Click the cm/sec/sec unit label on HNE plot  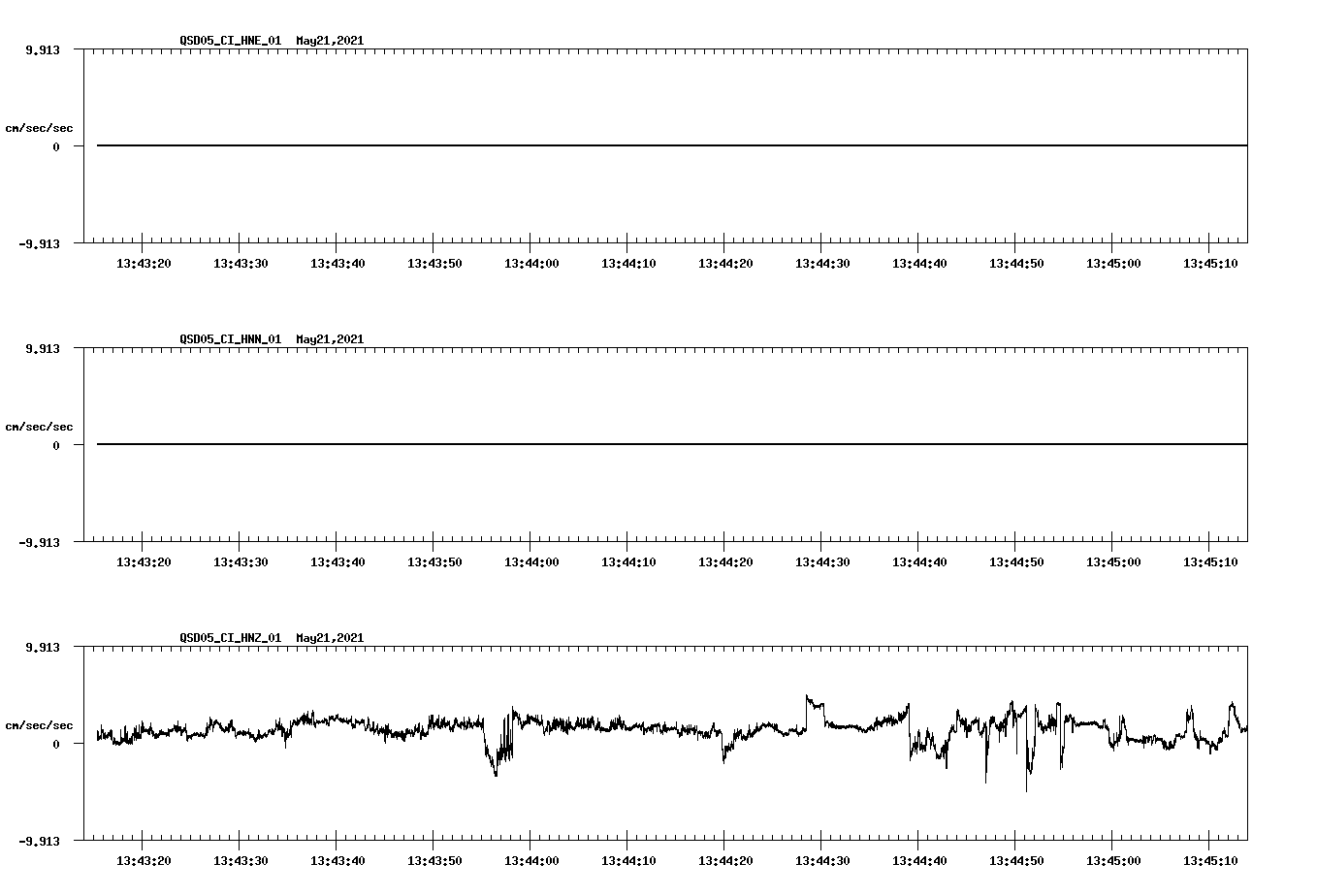40,127
